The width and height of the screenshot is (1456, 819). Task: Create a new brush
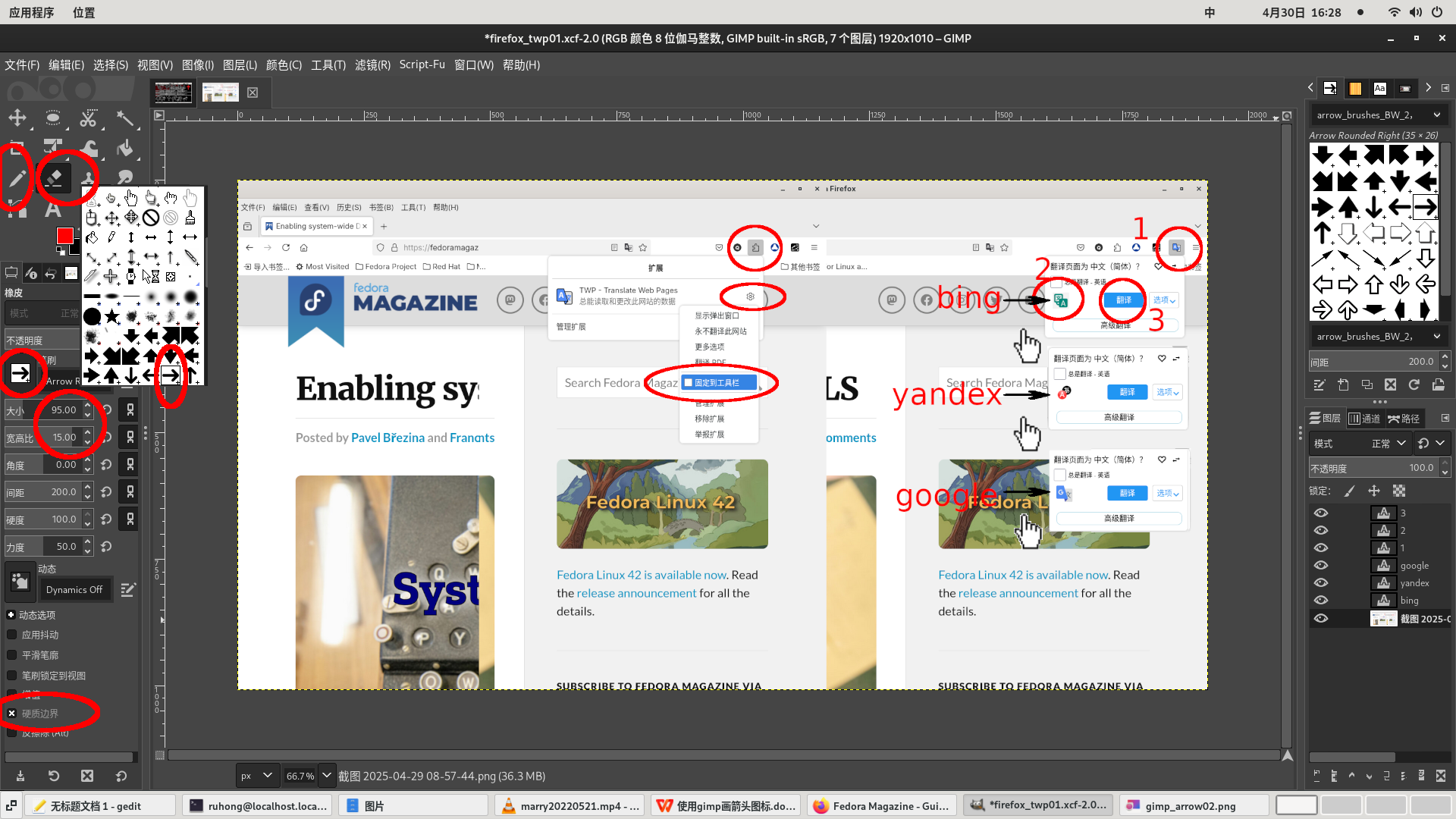(1343, 384)
